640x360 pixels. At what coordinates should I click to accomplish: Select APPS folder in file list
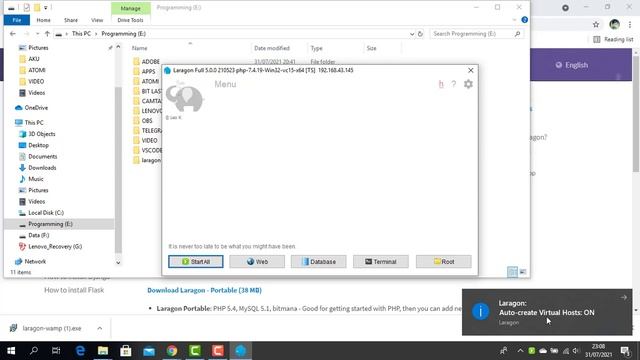148,71
